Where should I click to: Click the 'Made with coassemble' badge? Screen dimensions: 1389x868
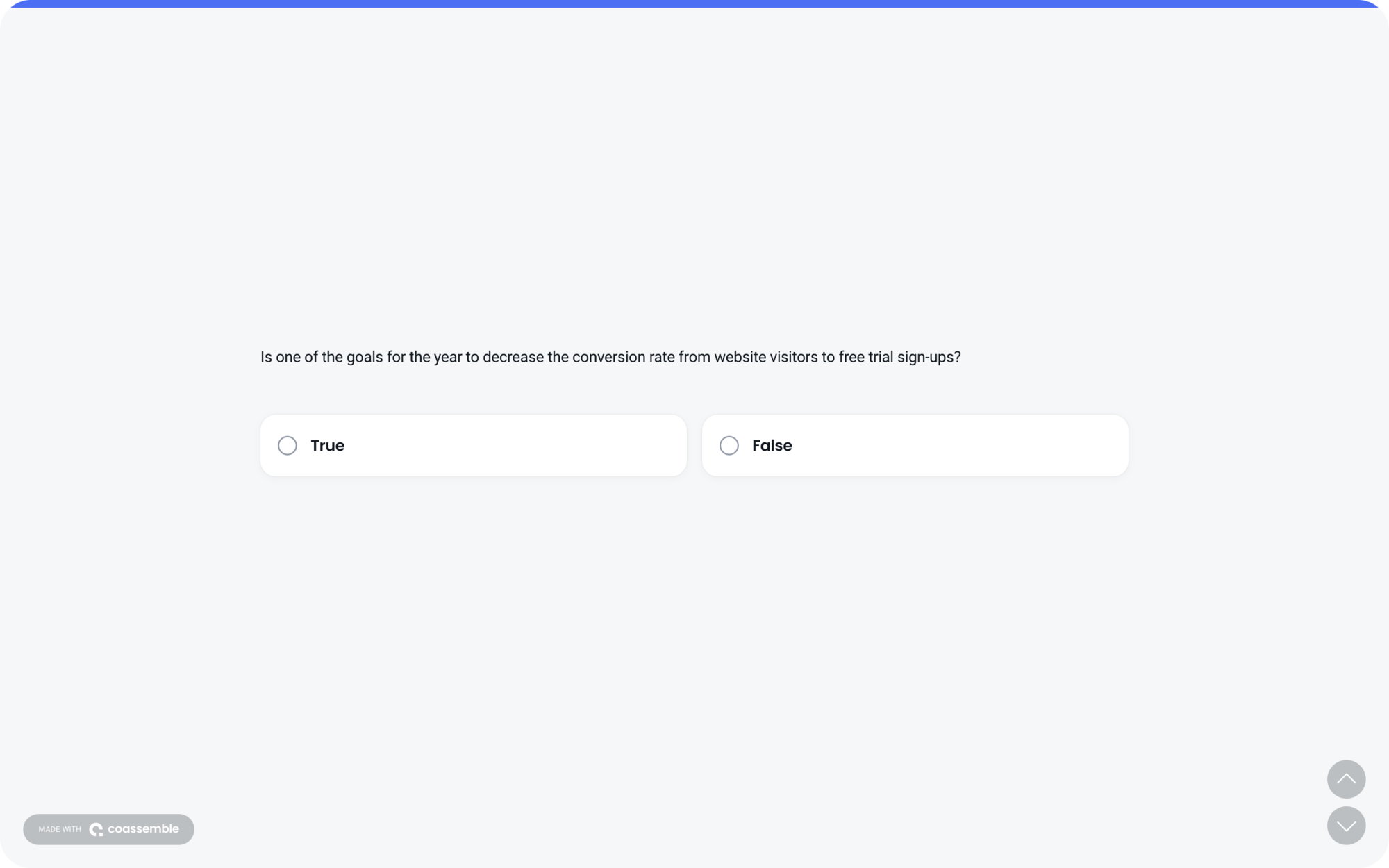click(108, 828)
